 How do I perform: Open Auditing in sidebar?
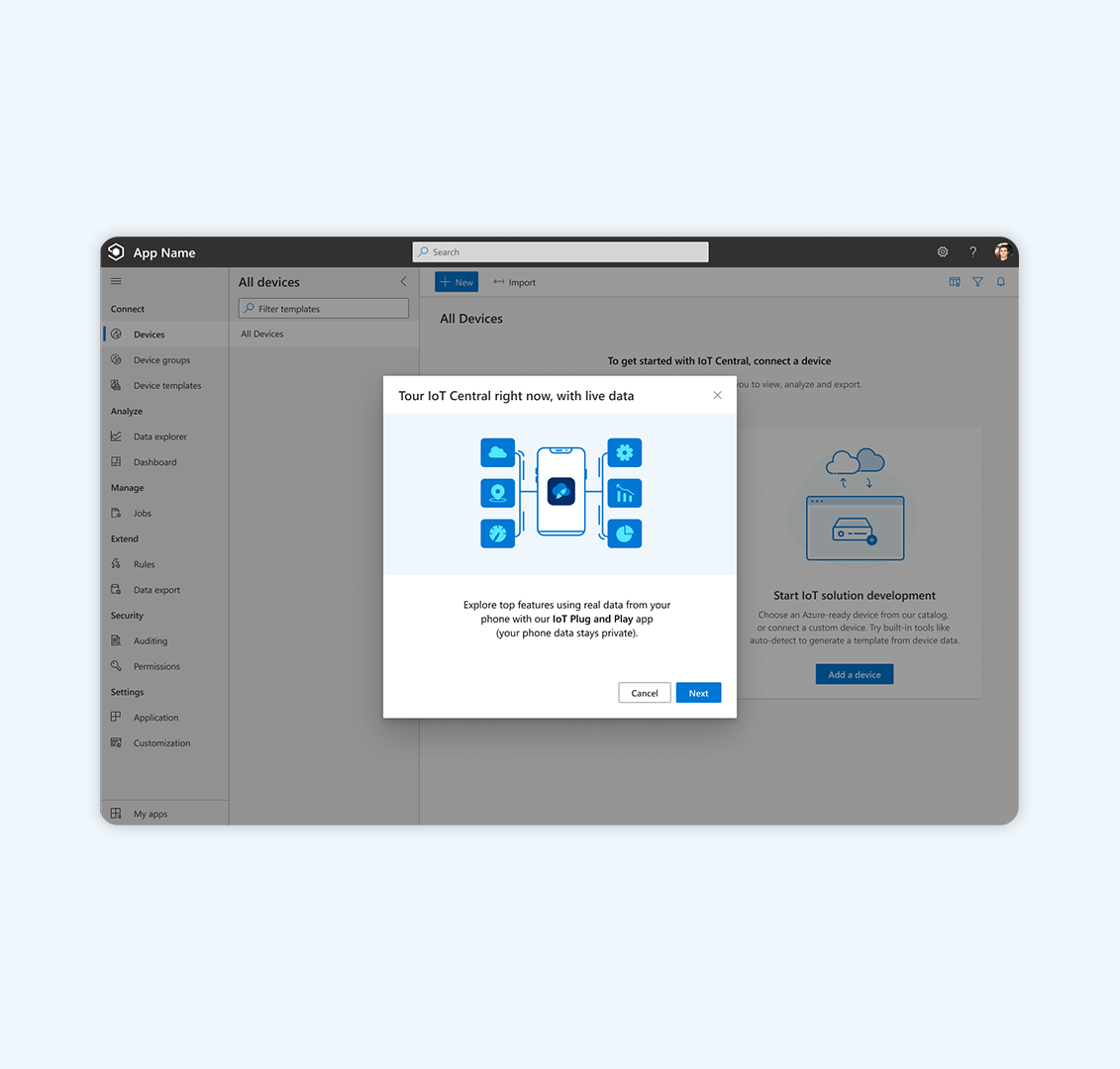[164, 640]
